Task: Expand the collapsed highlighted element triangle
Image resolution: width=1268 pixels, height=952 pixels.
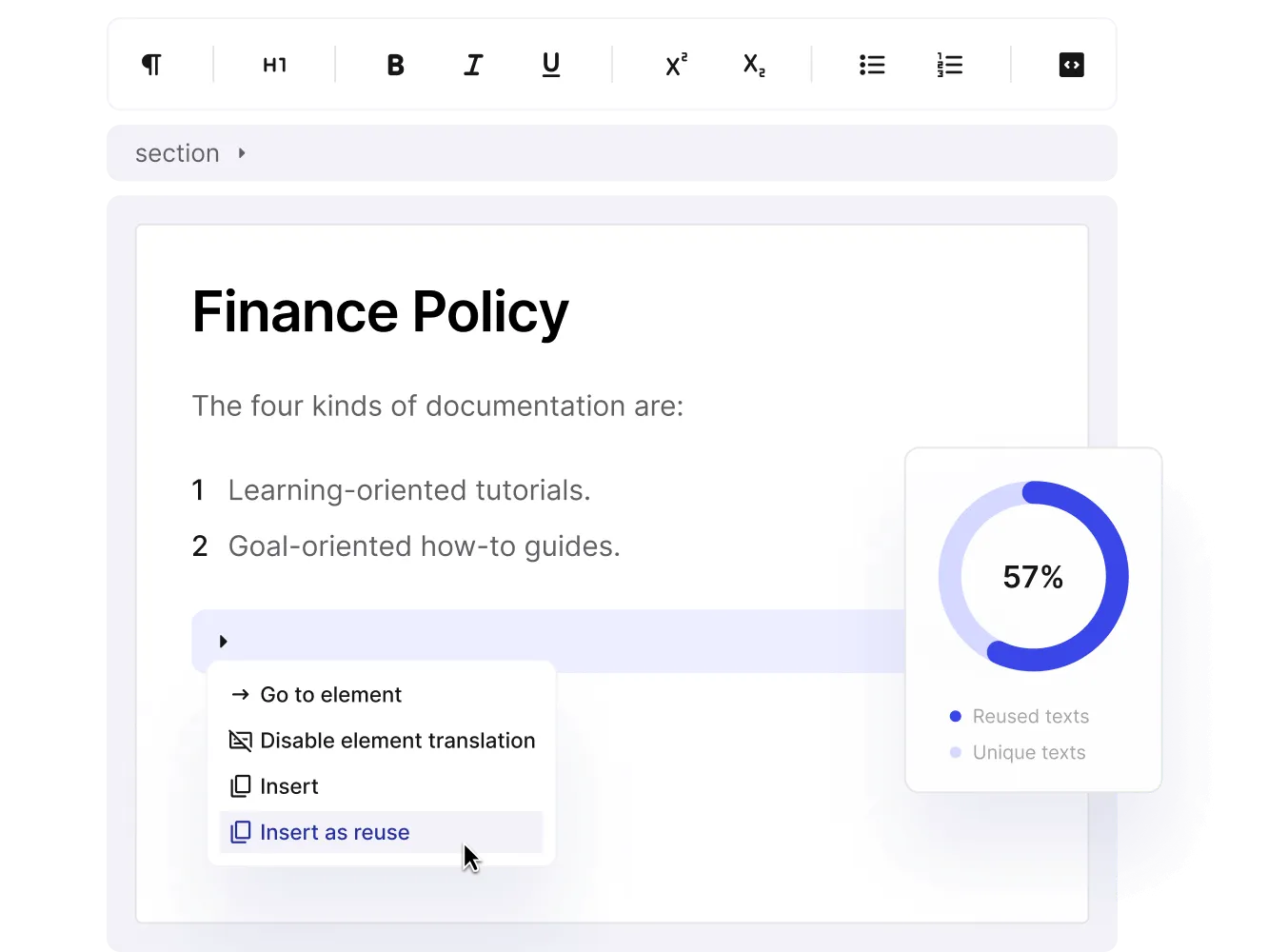Action: 224,642
